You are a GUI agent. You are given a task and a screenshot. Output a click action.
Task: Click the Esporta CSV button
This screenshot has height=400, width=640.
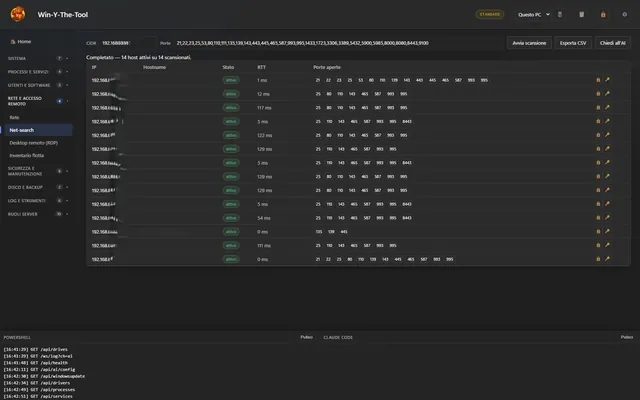573,43
